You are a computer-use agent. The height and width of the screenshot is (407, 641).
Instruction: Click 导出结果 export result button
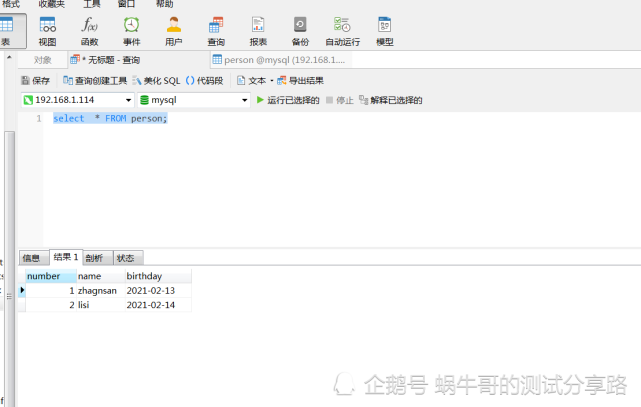(x=300, y=81)
